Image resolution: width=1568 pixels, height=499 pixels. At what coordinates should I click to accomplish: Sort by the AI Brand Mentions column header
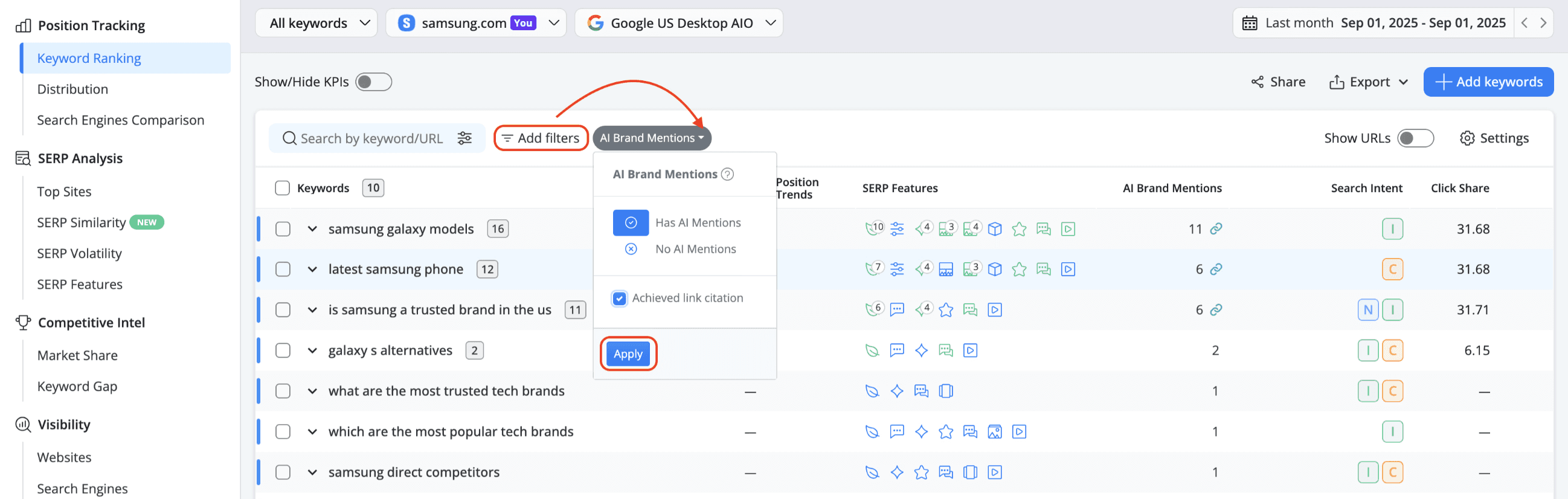[x=1172, y=188]
